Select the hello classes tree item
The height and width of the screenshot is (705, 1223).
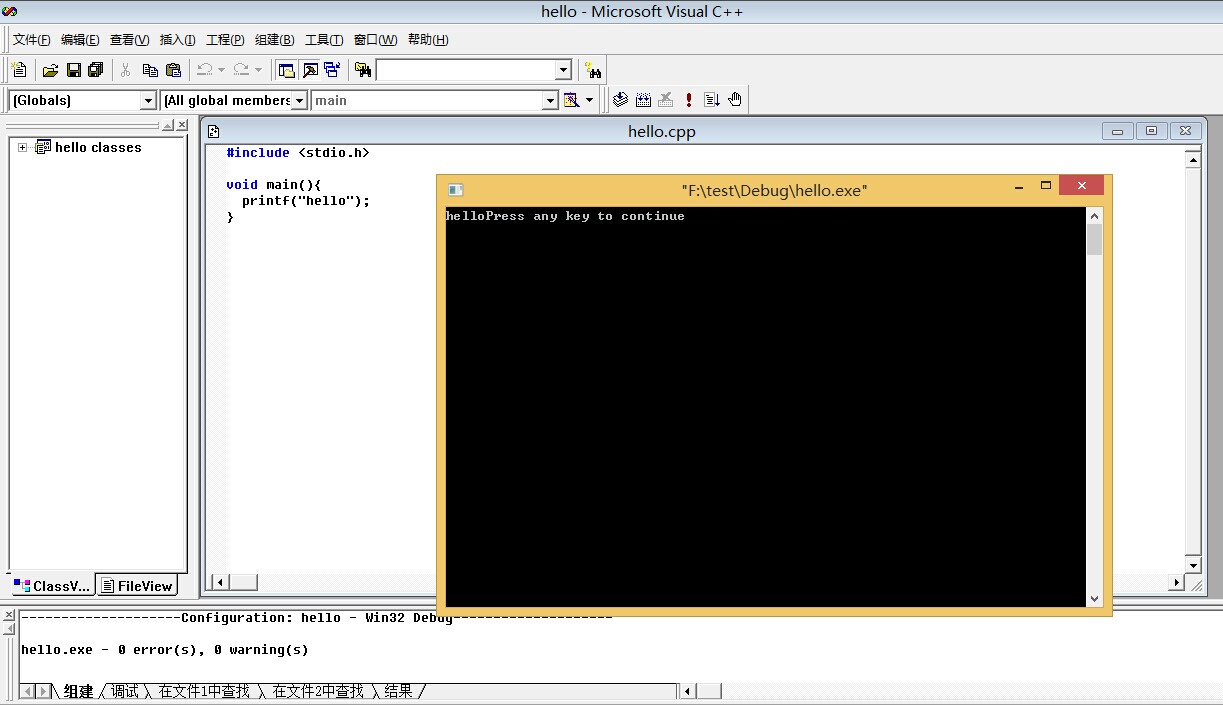click(x=98, y=148)
